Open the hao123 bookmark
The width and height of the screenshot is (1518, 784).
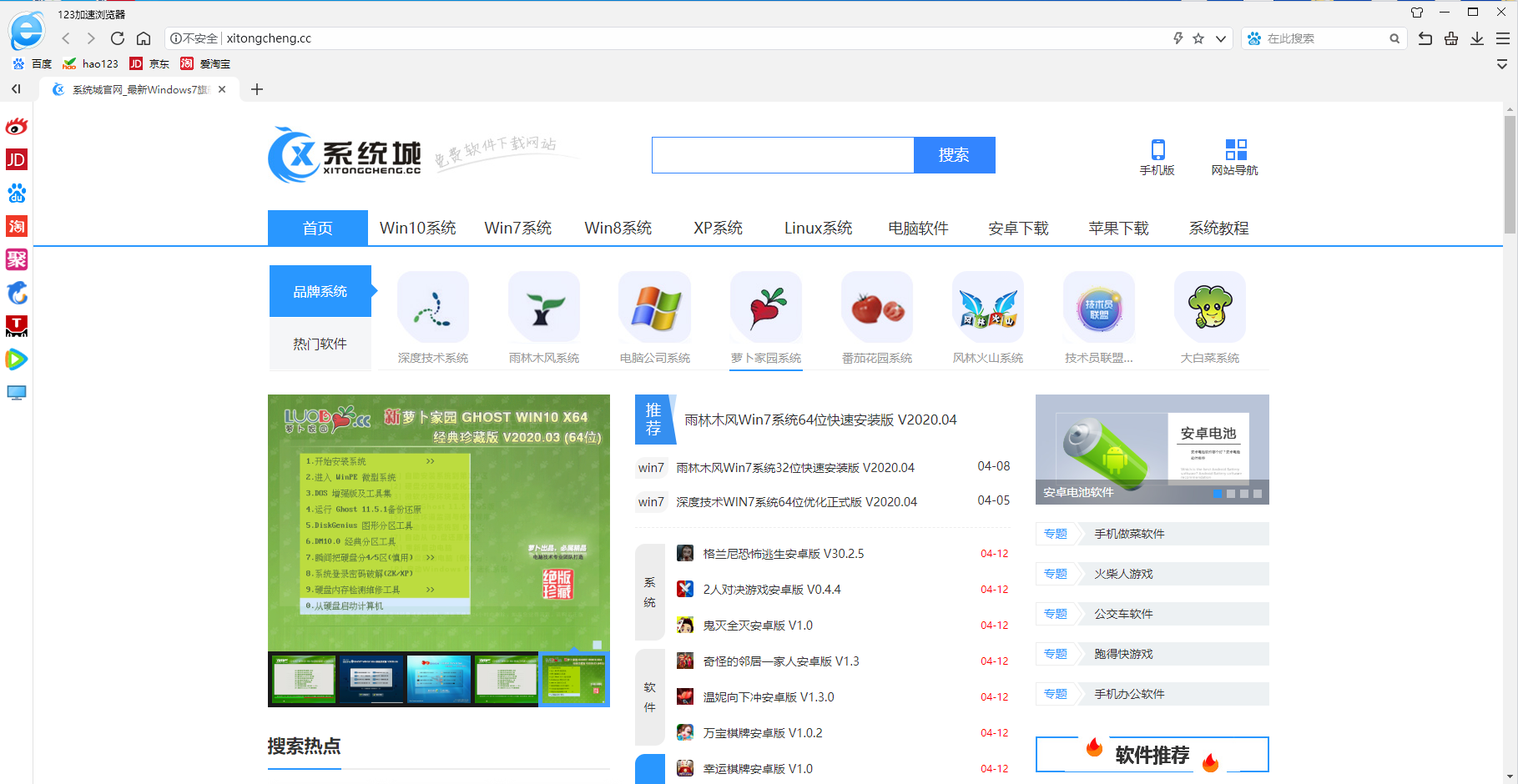[90, 64]
